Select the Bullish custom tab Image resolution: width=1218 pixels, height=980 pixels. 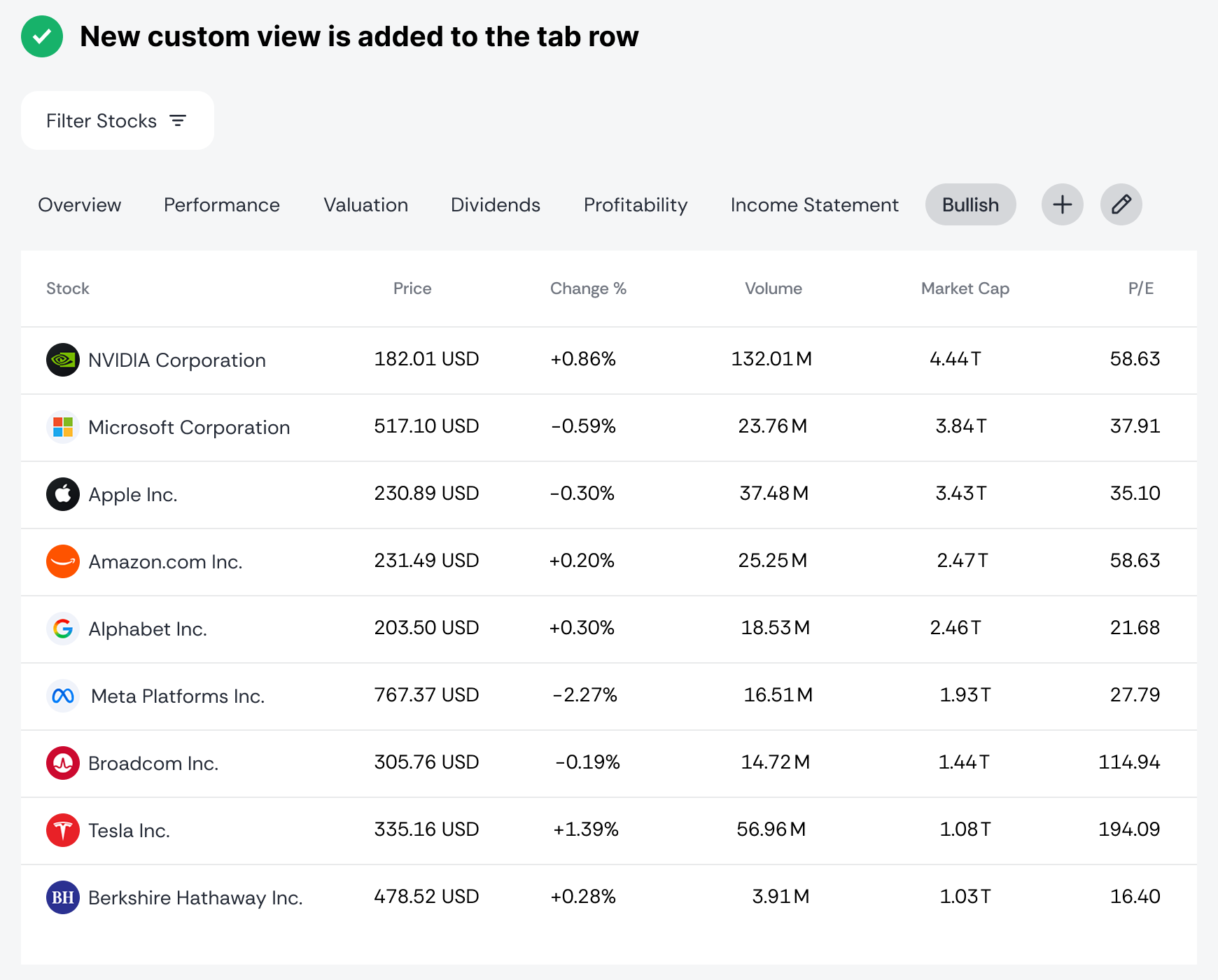pyautogui.click(x=970, y=204)
